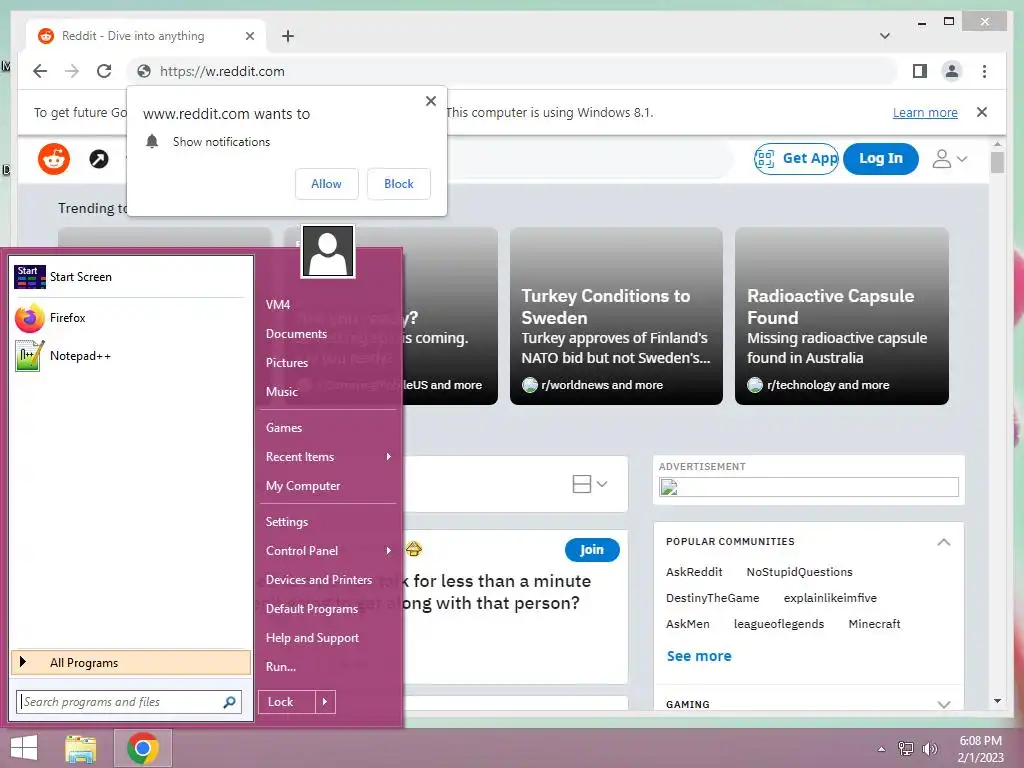Open the Popular arrow icon beside the Reddit logo

click(x=99, y=159)
